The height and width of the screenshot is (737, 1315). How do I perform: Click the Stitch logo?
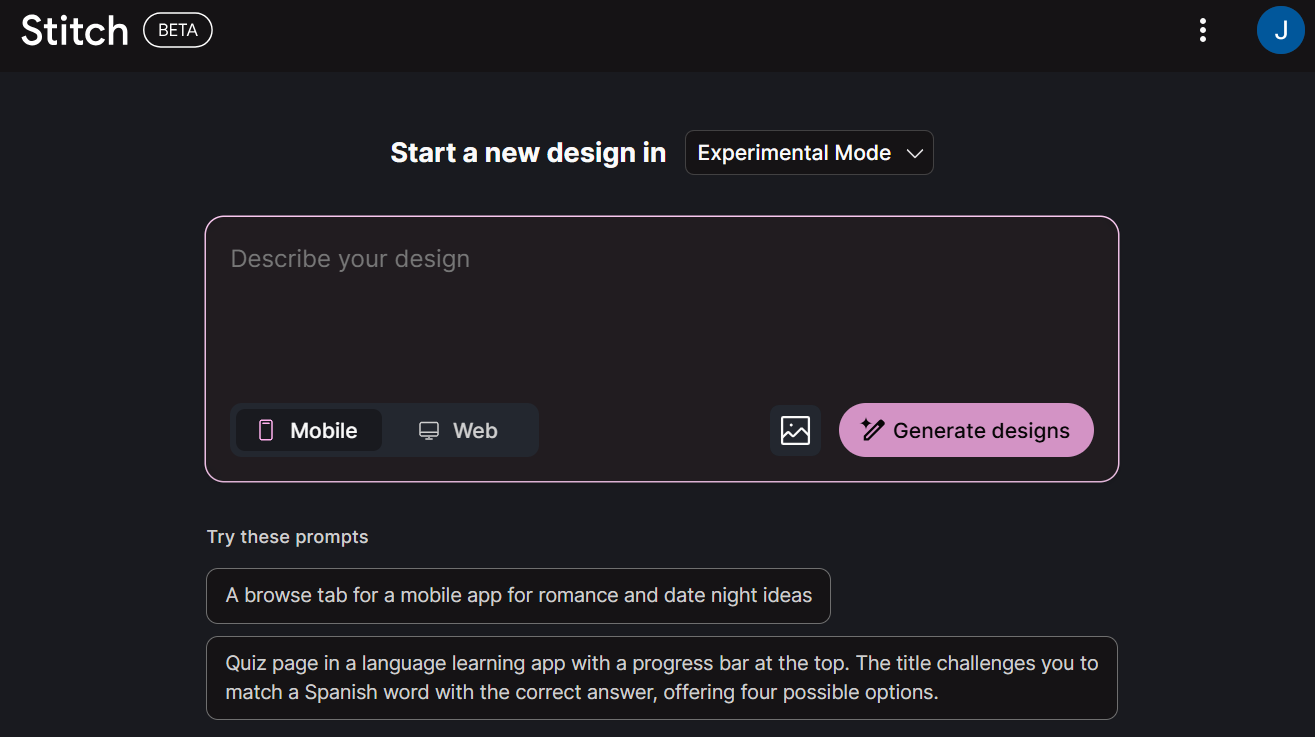tap(75, 30)
